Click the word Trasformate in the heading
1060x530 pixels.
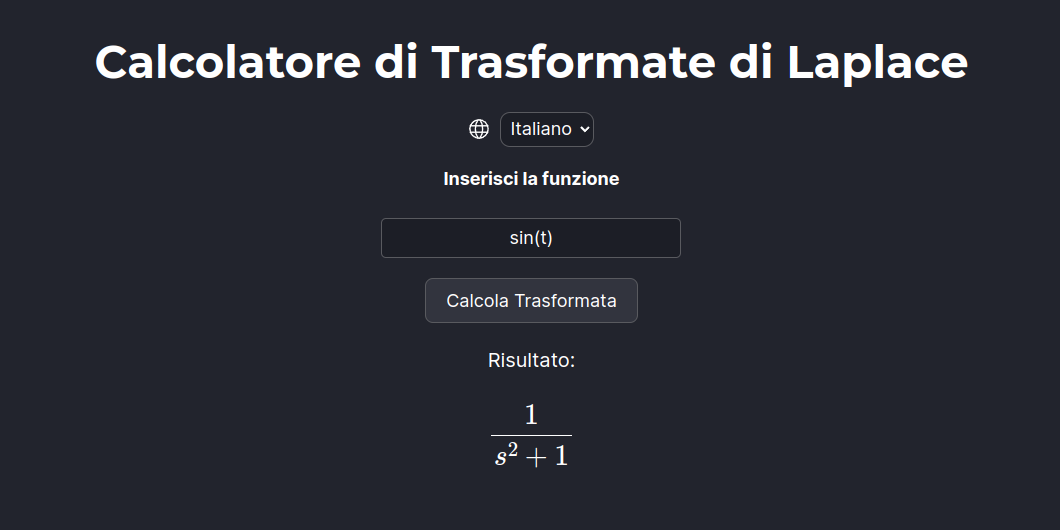click(573, 62)
